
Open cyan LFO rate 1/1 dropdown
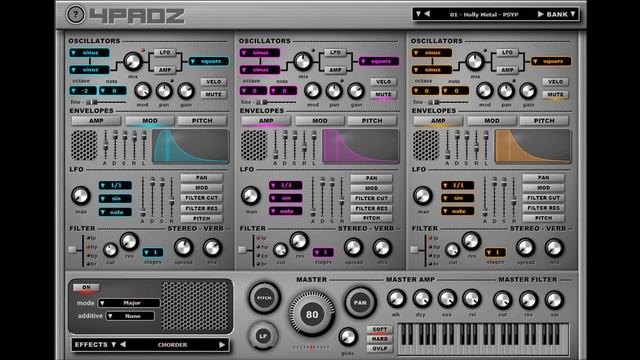(115, 185)
